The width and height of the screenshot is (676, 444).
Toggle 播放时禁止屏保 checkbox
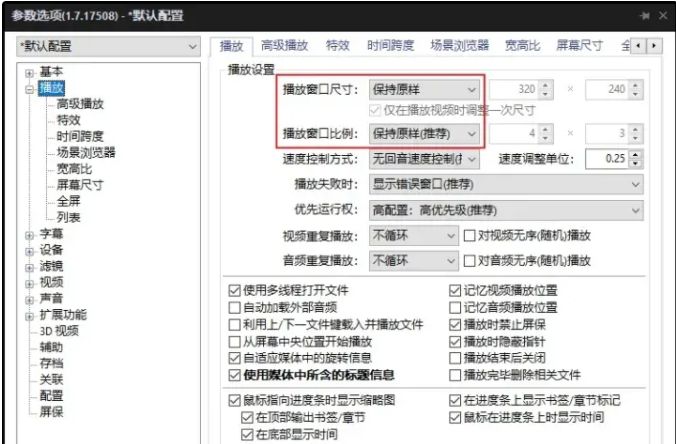click(x=455, y=325)
